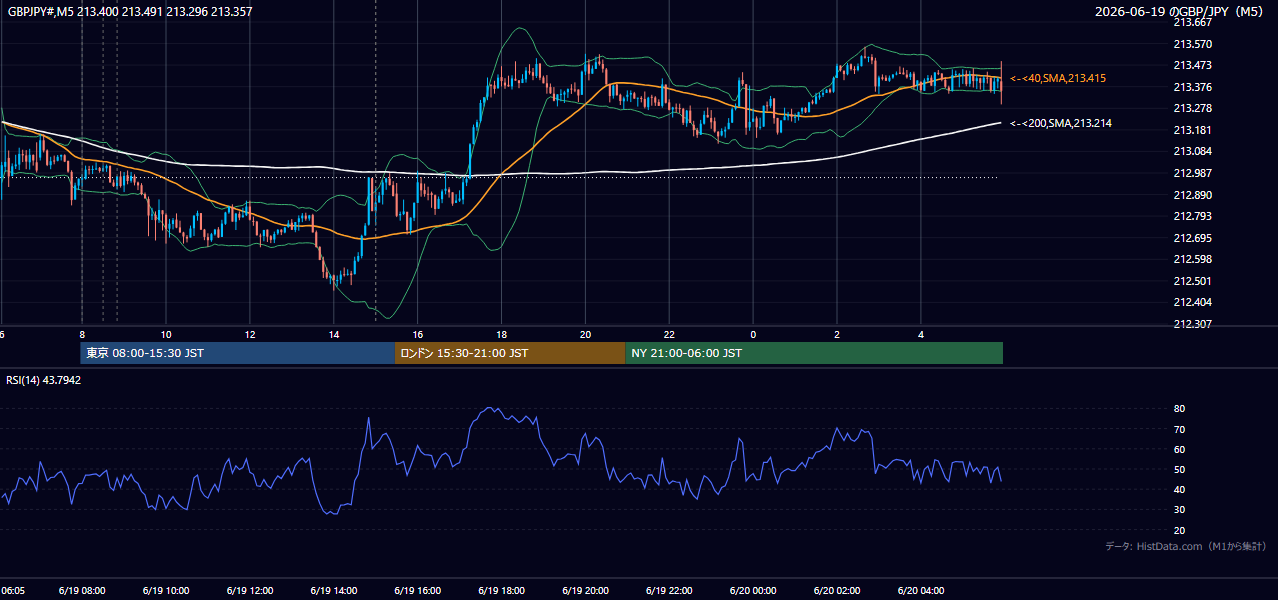Click the 212.307 price axis label
This screenshot has width=1278, height=600.
coord(1192,324)
